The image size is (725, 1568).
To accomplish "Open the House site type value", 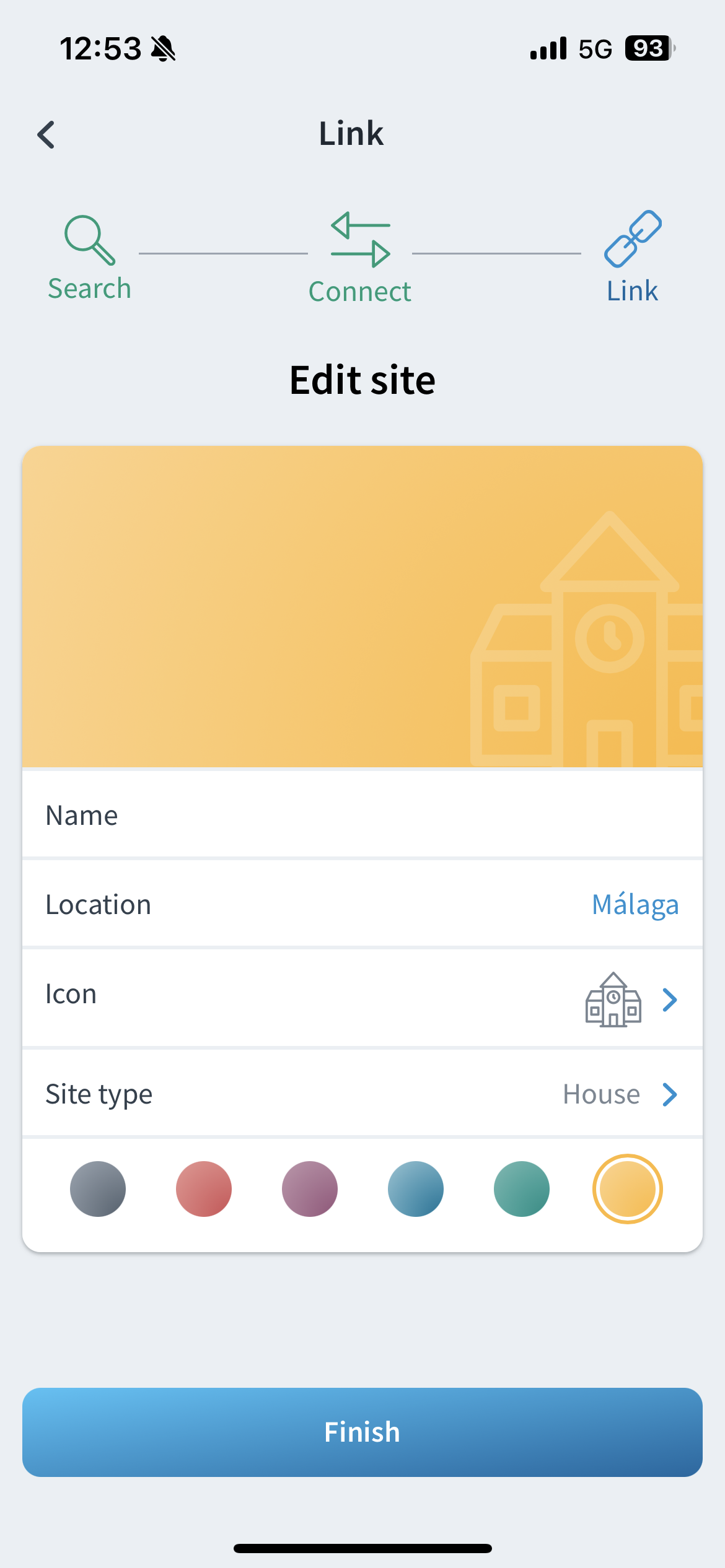I will 601,1094.
